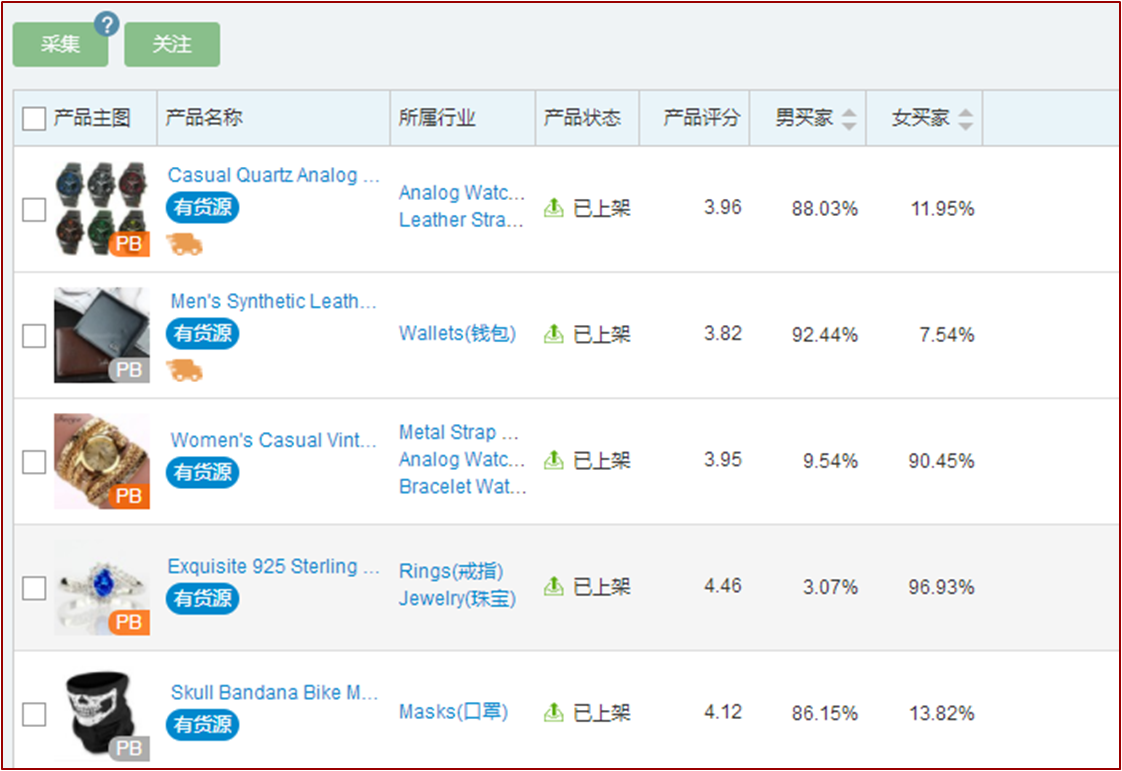The height and width of the screenshot is (771, 1122).
Task: Click the green listed status icon for Wallets row
Action: click(x=554, y=334)
